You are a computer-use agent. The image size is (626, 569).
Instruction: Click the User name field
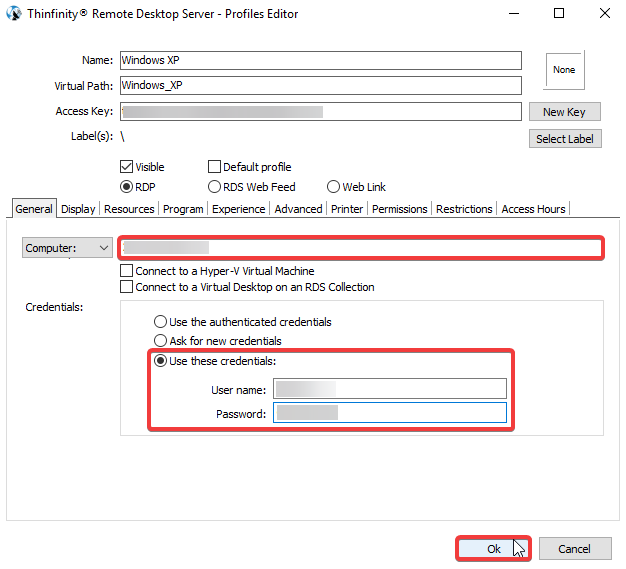390,389
